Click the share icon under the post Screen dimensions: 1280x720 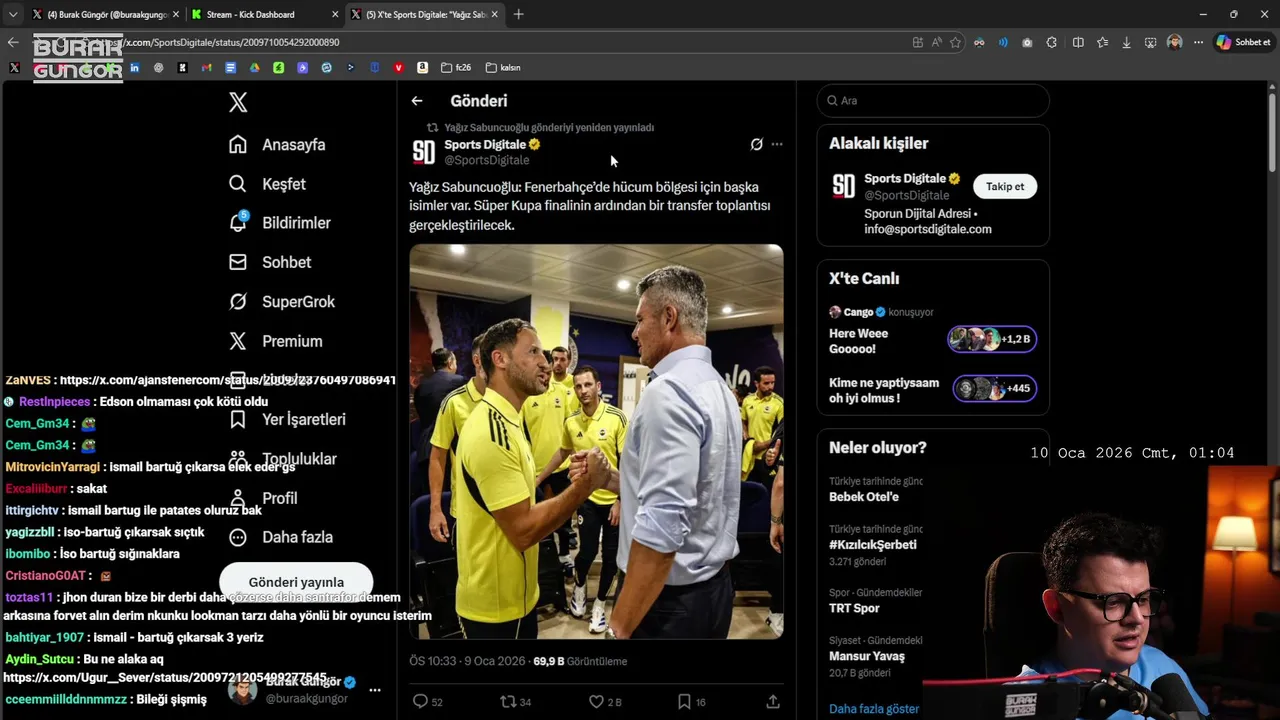tap(773, 702)
